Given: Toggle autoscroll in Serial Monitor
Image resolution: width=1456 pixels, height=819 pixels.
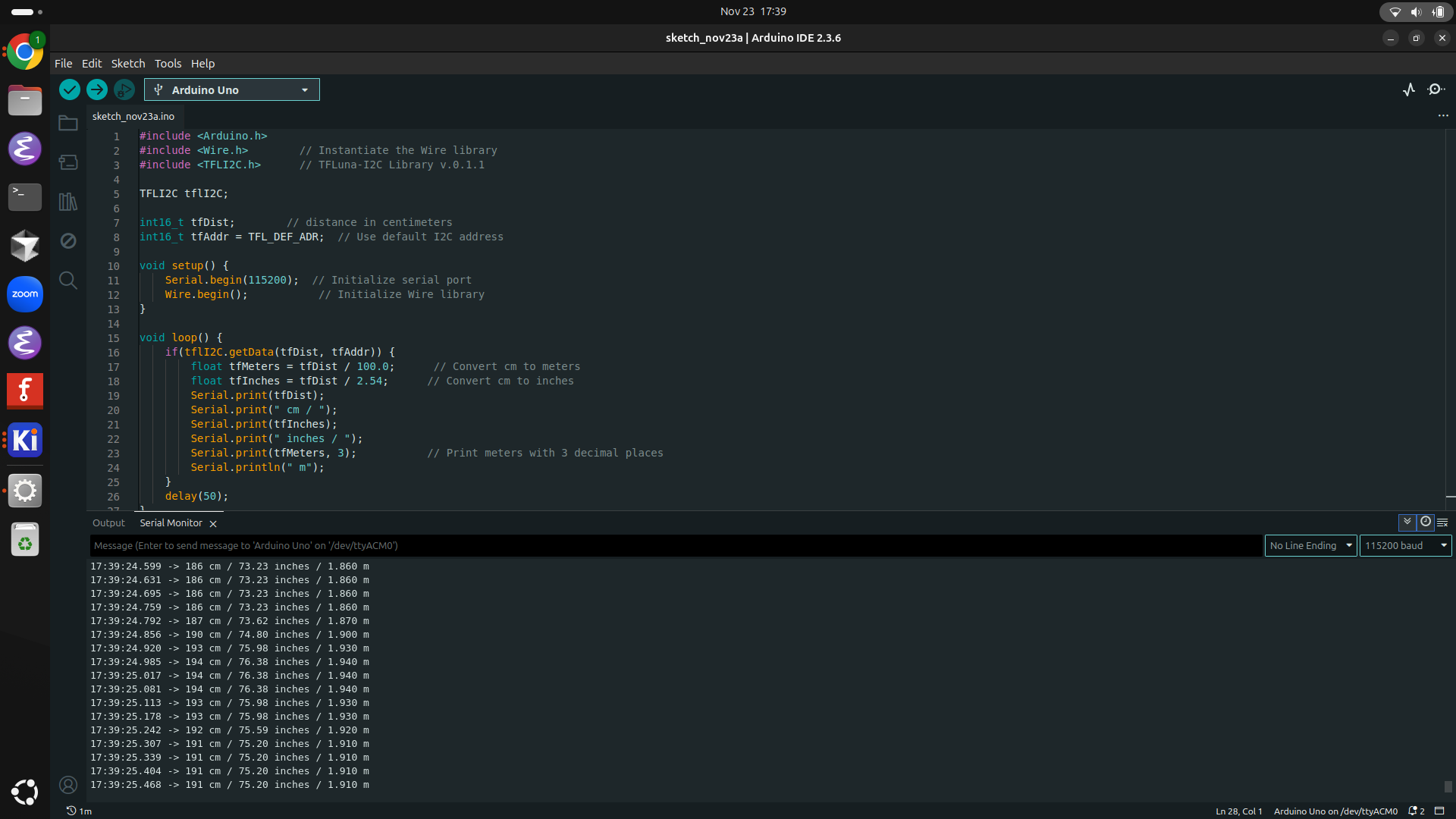Looking at the screenshot, I should (1407, 522).
